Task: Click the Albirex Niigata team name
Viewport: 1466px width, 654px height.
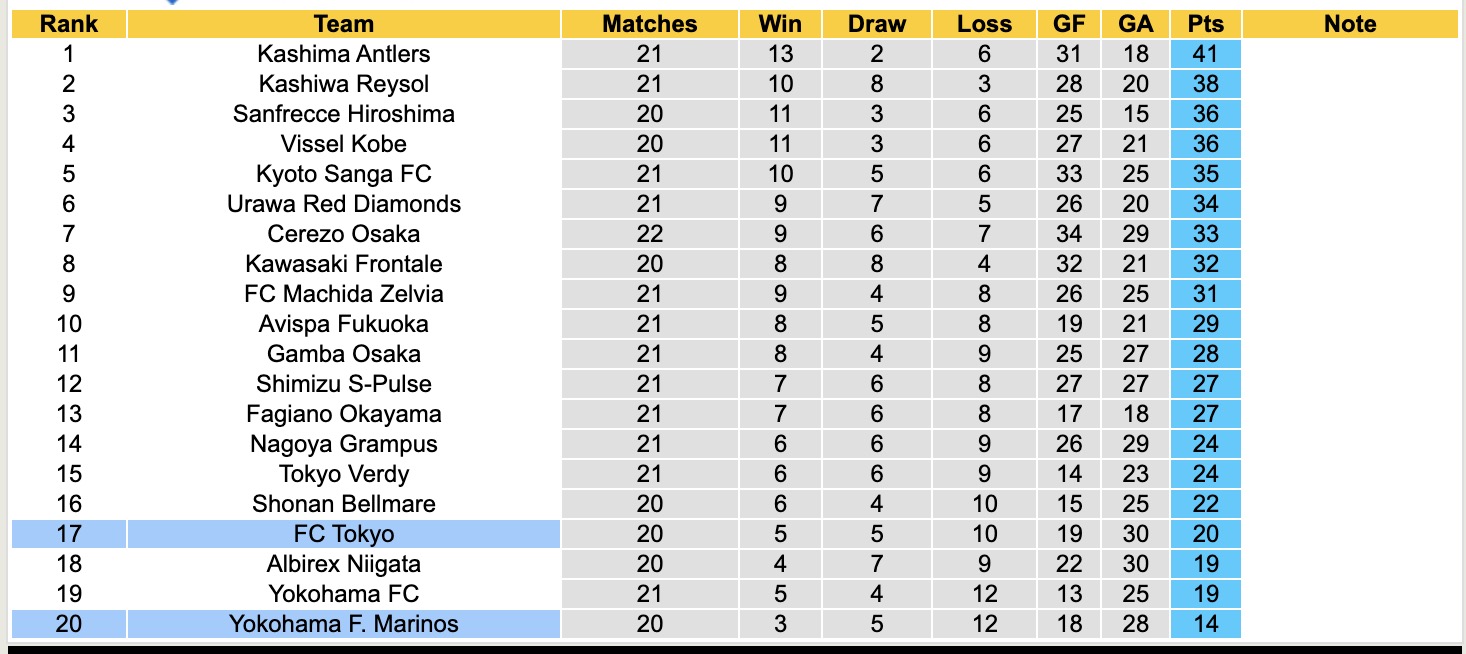Action: pyautogui.click(x=343, y=564)
